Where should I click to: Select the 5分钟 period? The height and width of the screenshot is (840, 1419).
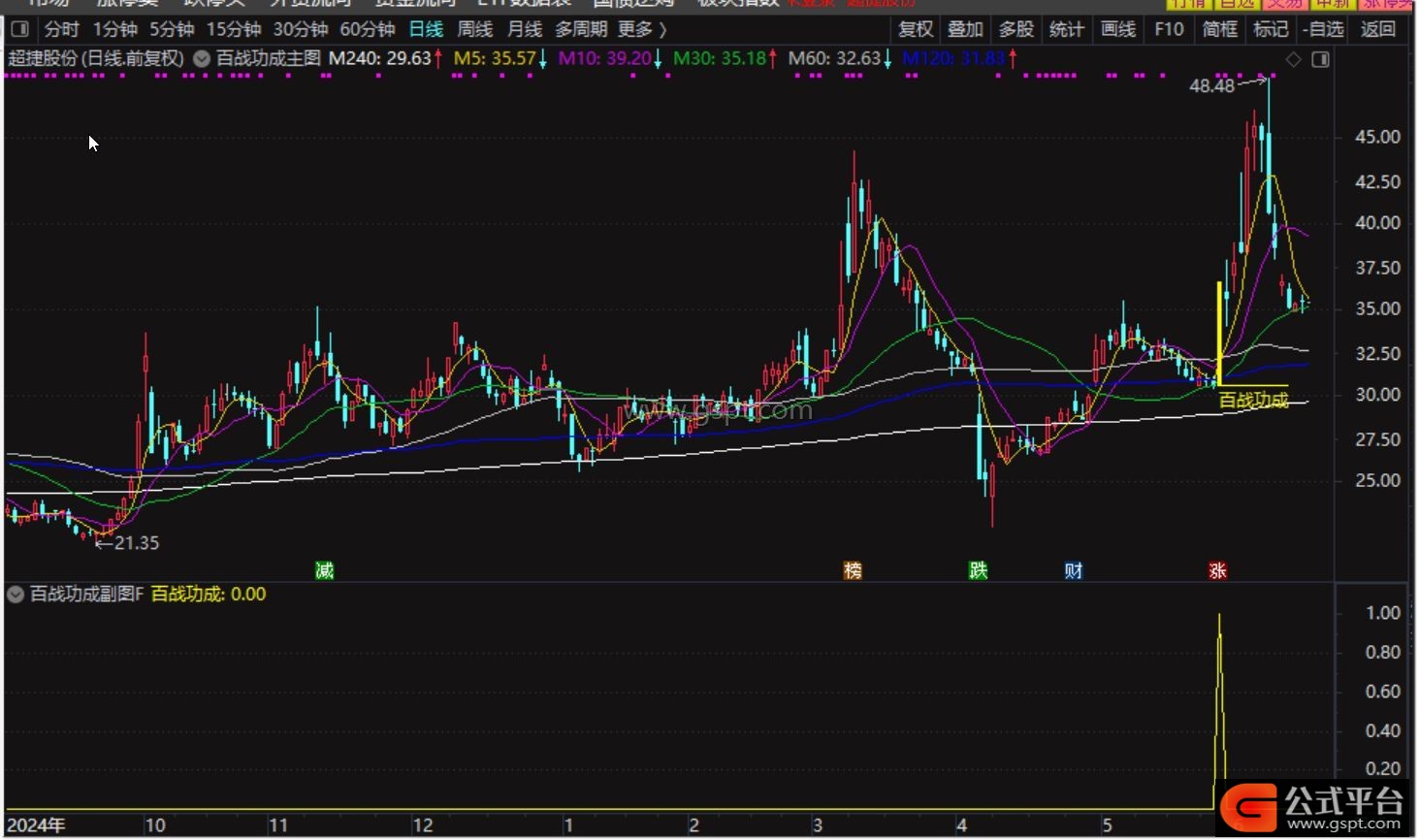coord(172,29)
